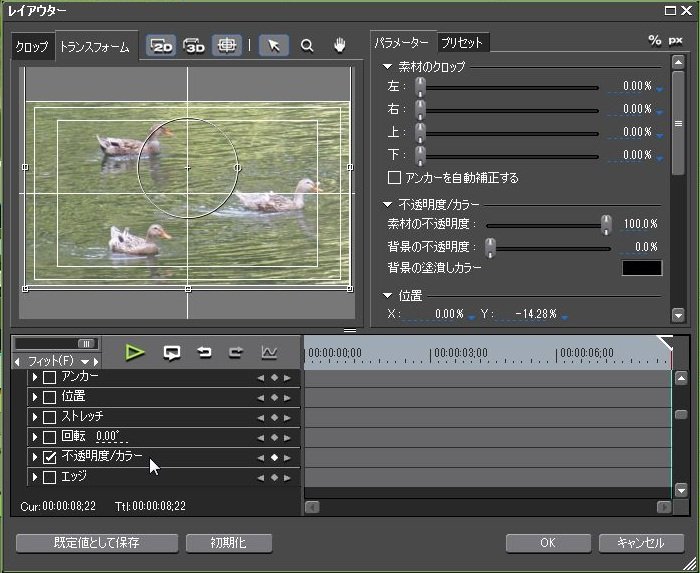Open the 背景の塗潰しカラー black swatch
This screenshot has width=700, height=573.
point(642,268)
